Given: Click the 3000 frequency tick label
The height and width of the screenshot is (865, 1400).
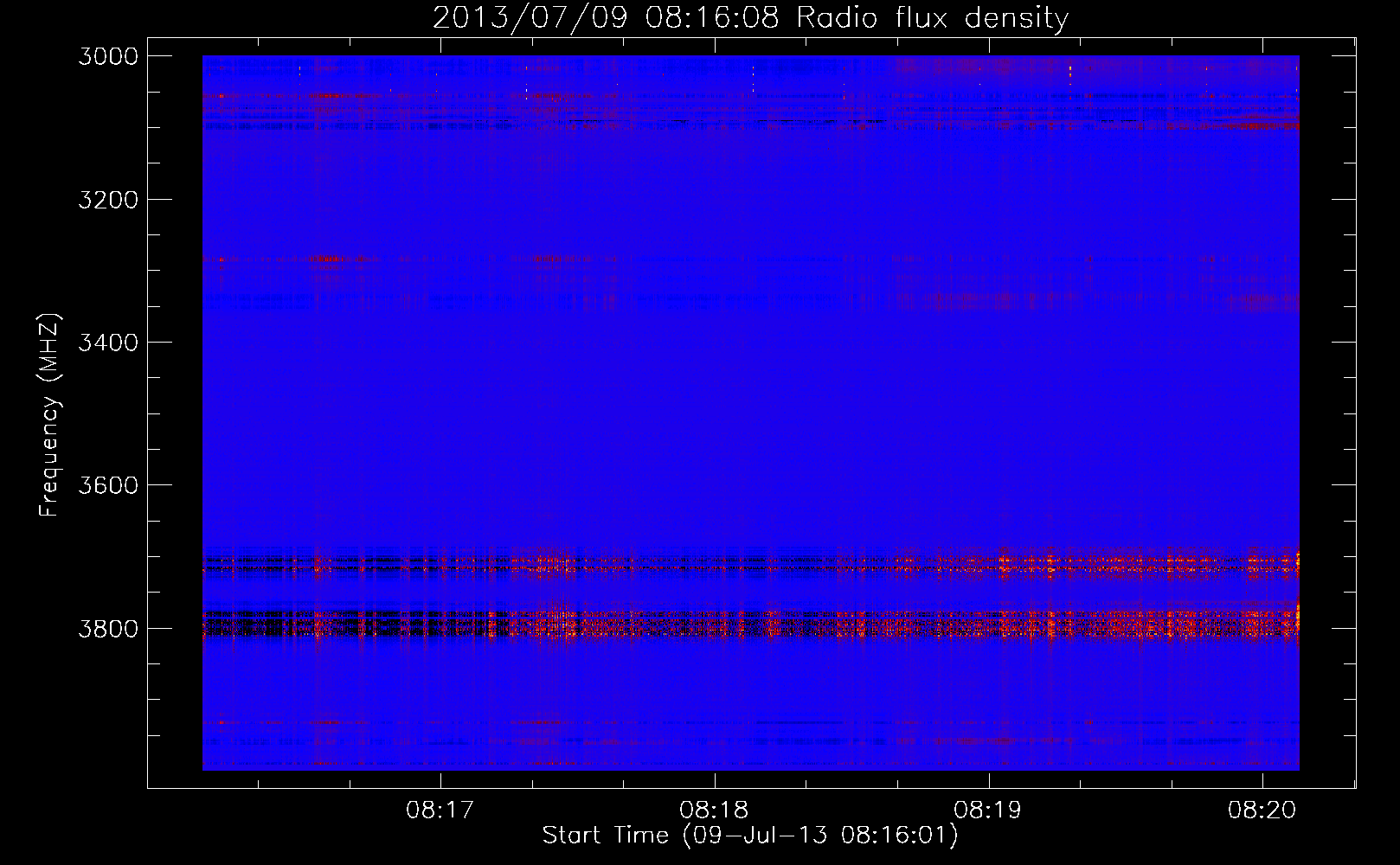Looking at the screenshot, I should pyautogui.click(x=108, y=56).
